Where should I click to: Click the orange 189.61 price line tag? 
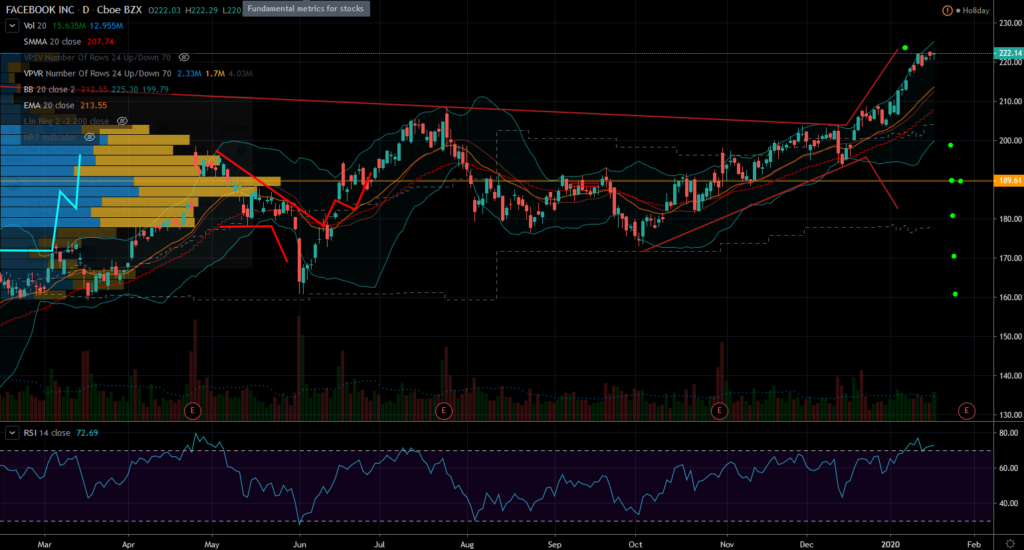(x=1008, y=180)
